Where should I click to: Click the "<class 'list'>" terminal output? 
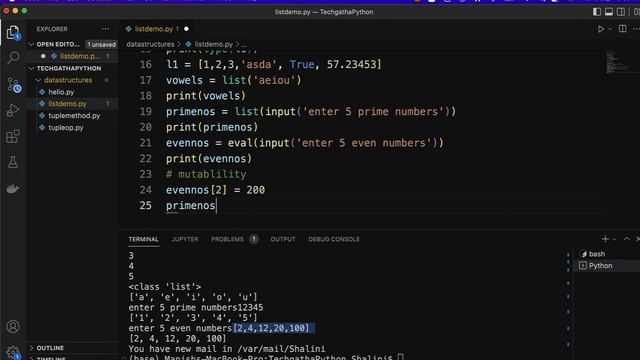(164, 287)
